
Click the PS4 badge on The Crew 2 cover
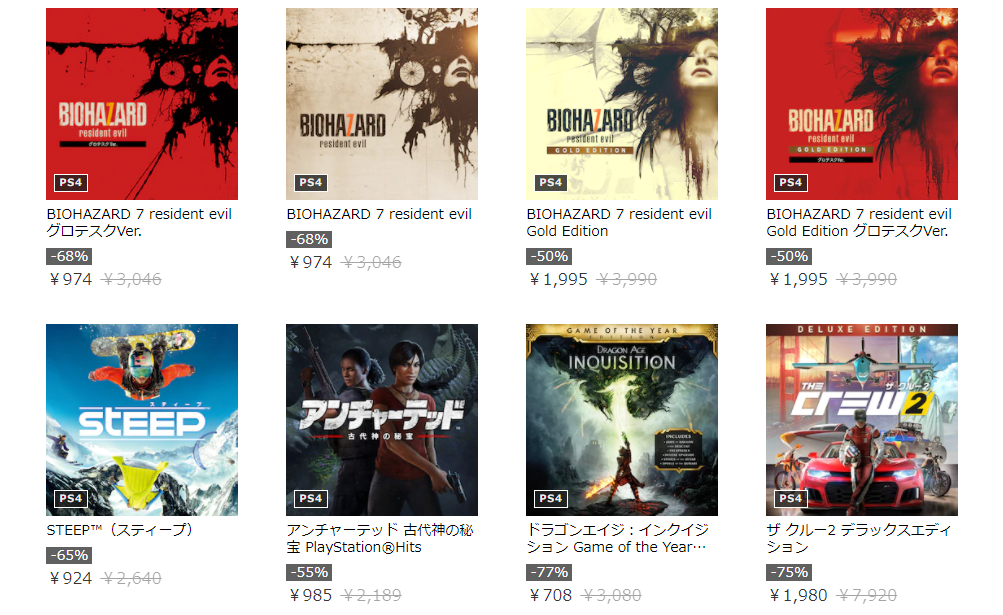point(791,499)
